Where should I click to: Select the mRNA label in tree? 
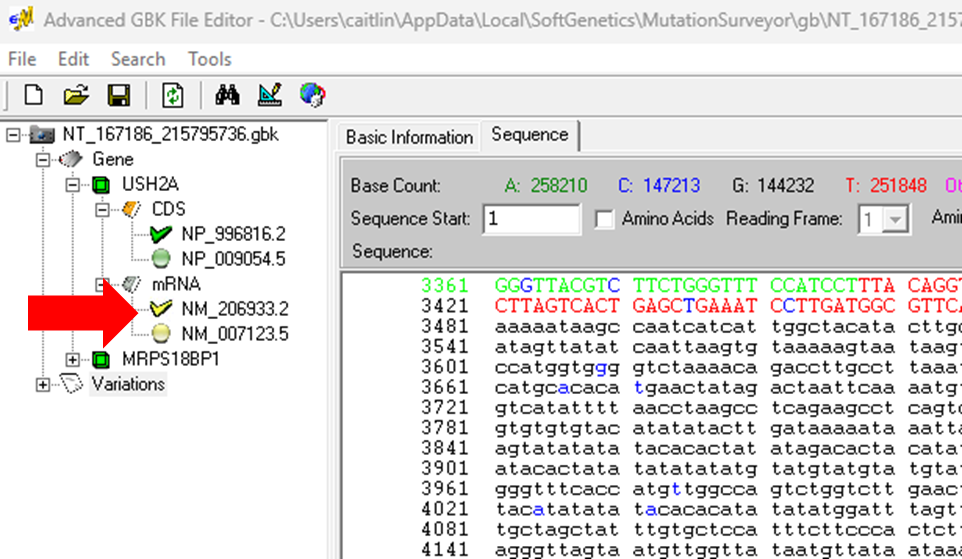pyautogui.click(x=176, y=284)
